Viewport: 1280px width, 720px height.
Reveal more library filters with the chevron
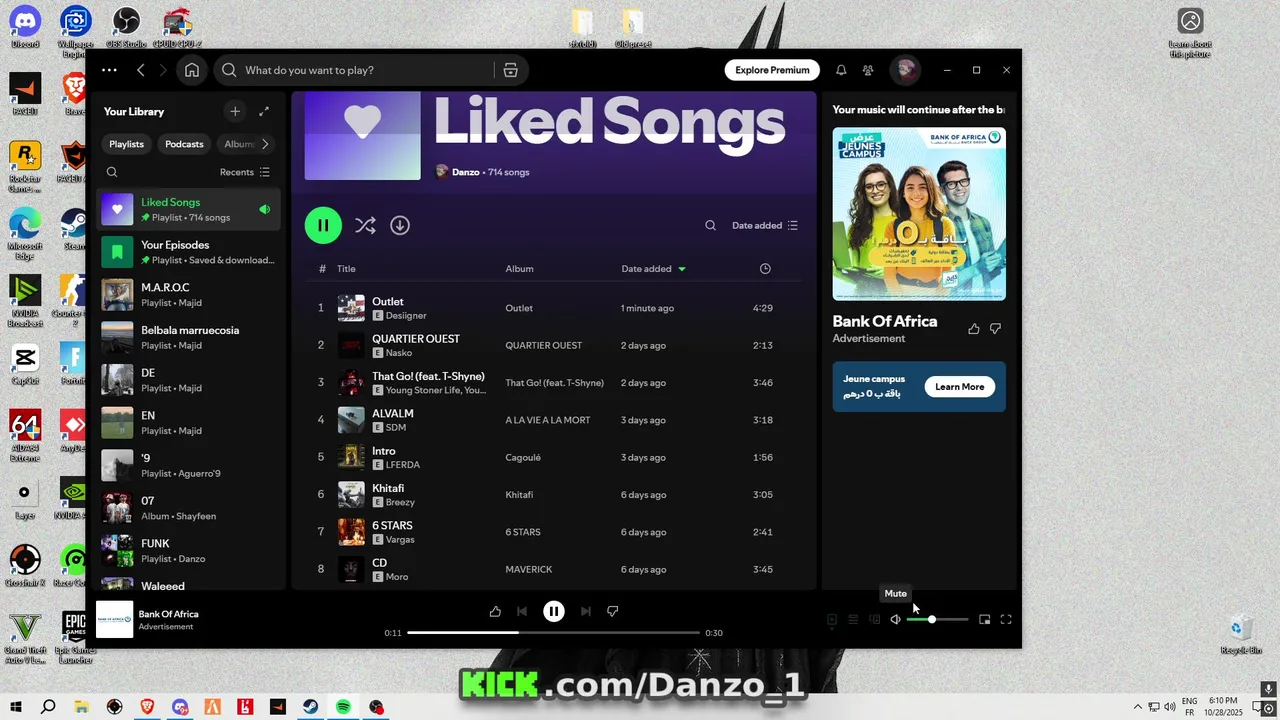(x=265, y=144)
